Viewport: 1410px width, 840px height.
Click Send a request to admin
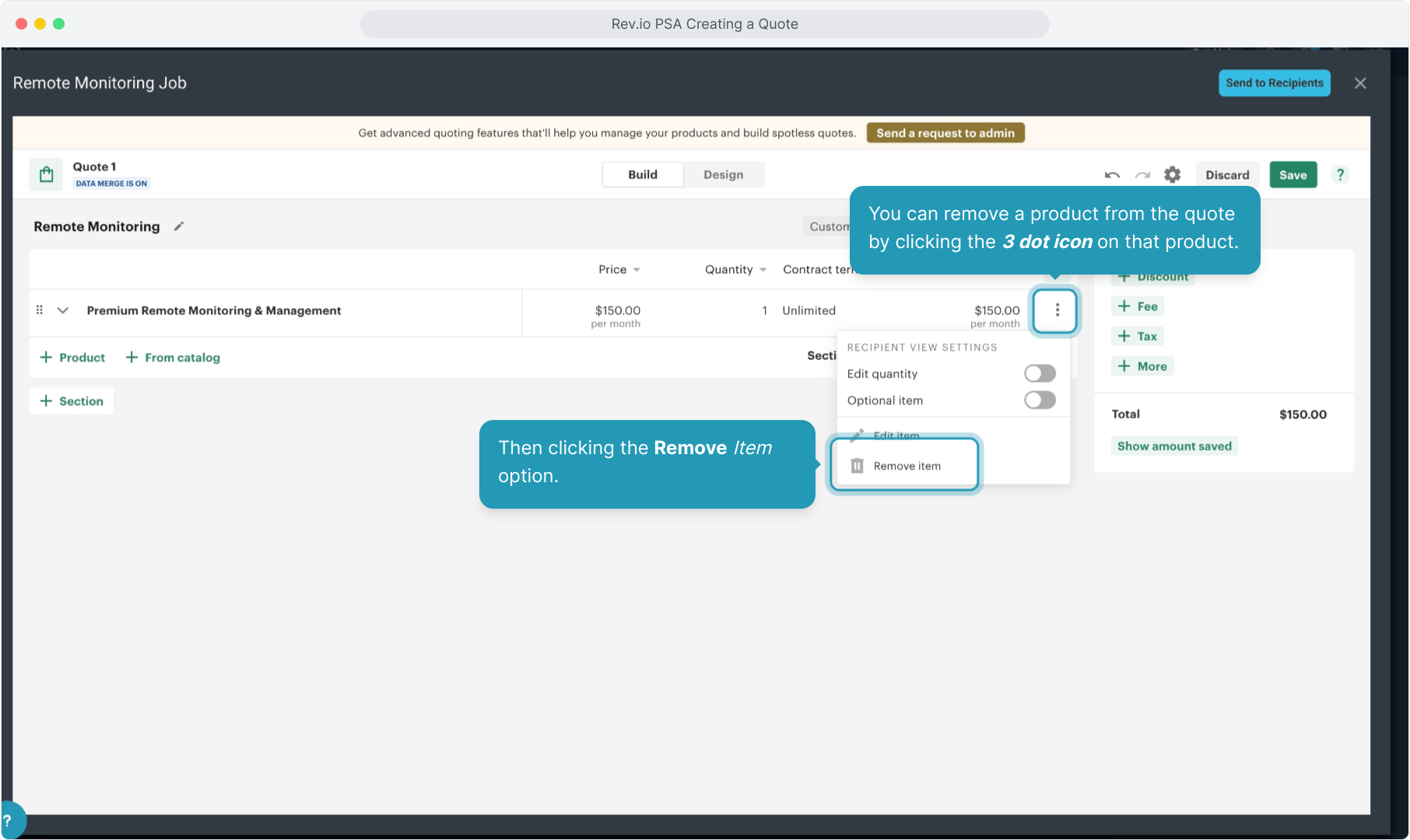coord(945,133)
